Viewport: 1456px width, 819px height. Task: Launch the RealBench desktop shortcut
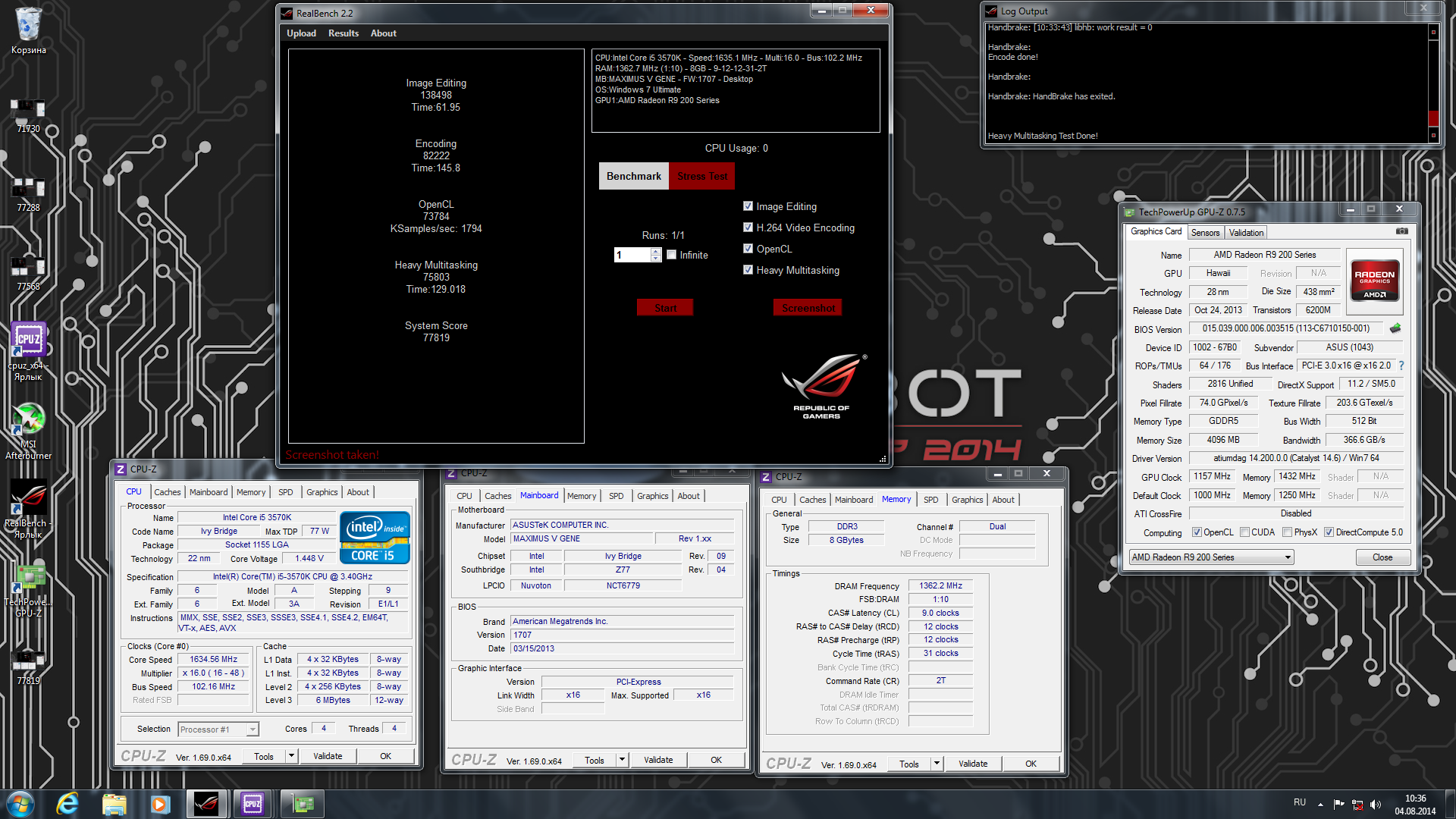click(x=28, y=508)
